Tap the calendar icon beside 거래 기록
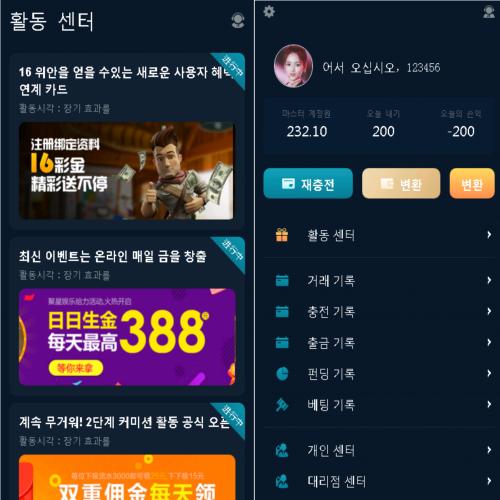This screenshot has width=500, height=500. [x=282, y=280]
